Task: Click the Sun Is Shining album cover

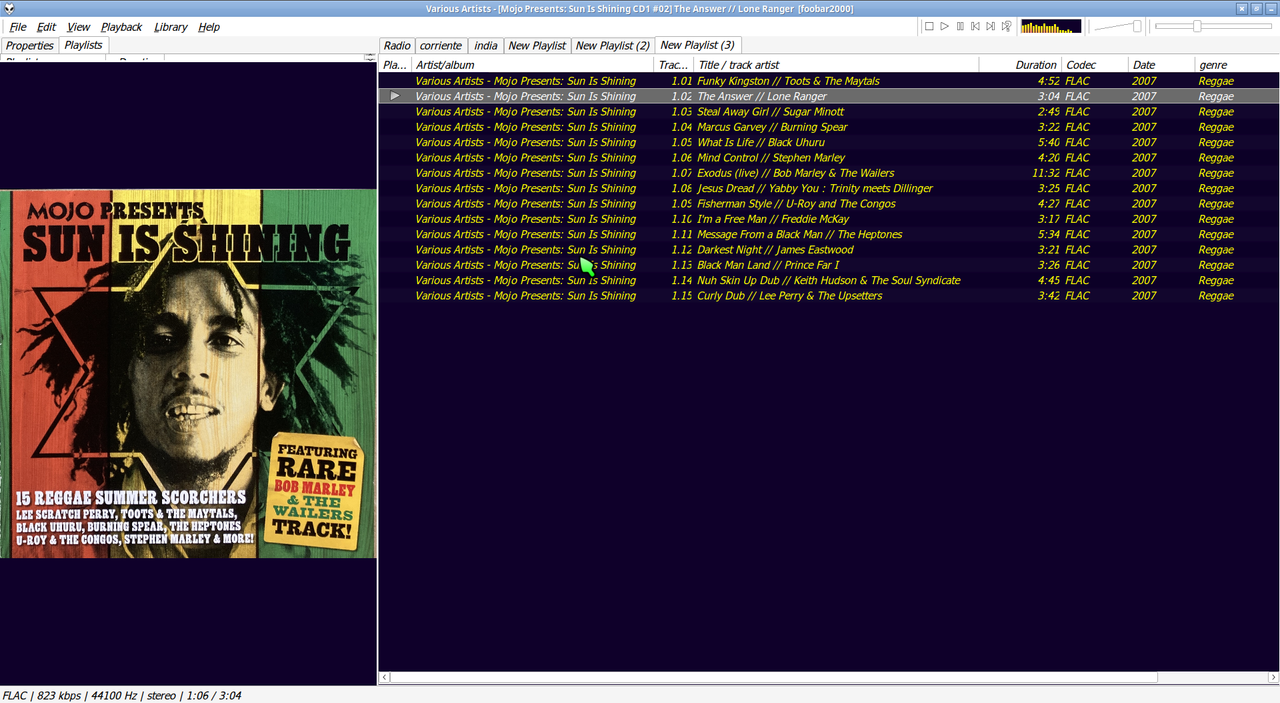Action: point(188,373)
